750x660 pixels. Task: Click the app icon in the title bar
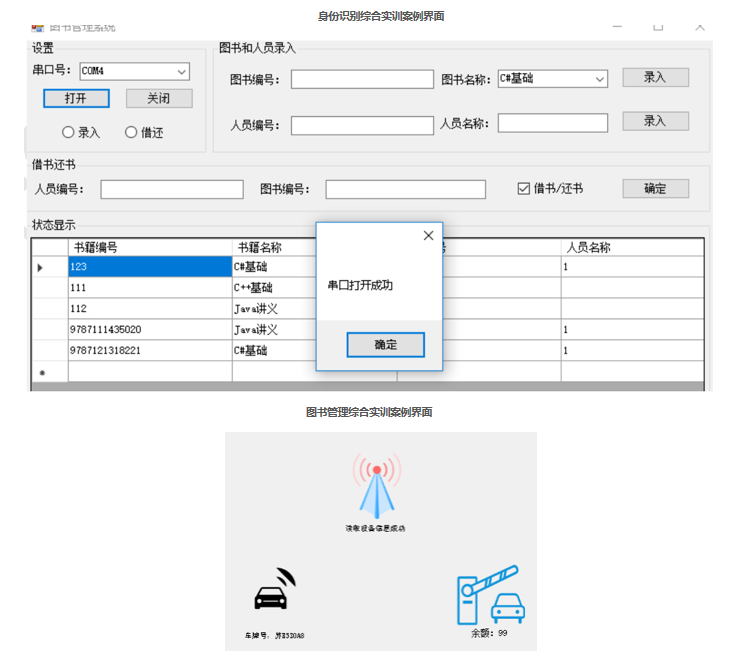(x=38, y=29)
